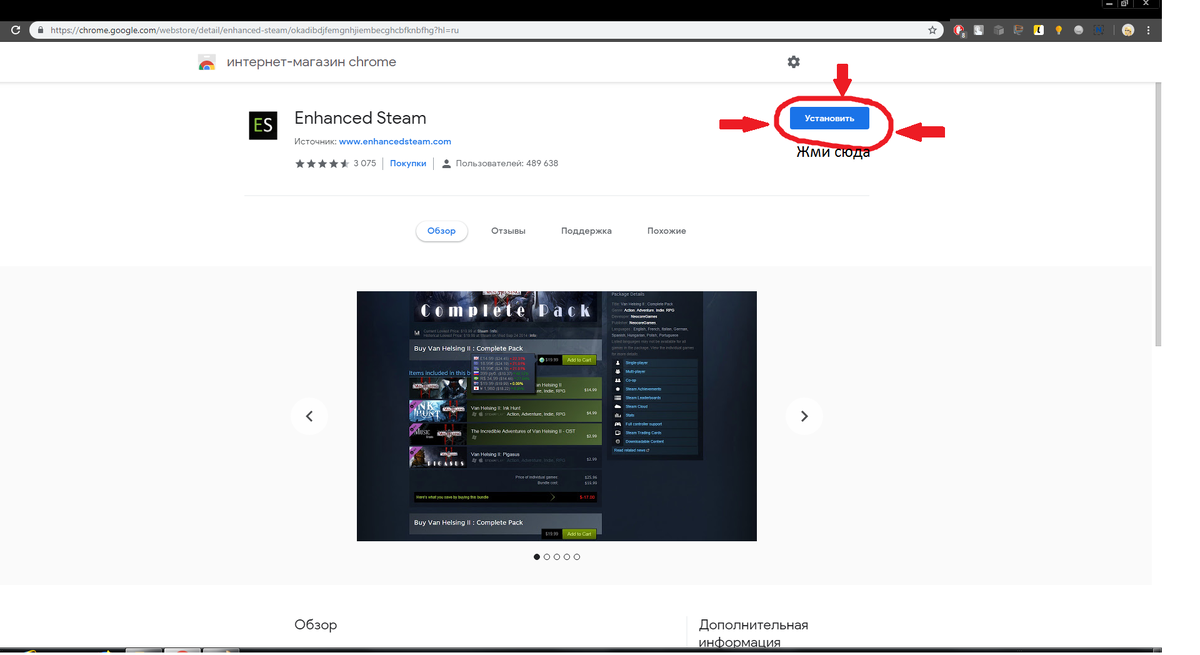
Task: Click the Пользователей: 489 638 text
Action: click(507, 163)
